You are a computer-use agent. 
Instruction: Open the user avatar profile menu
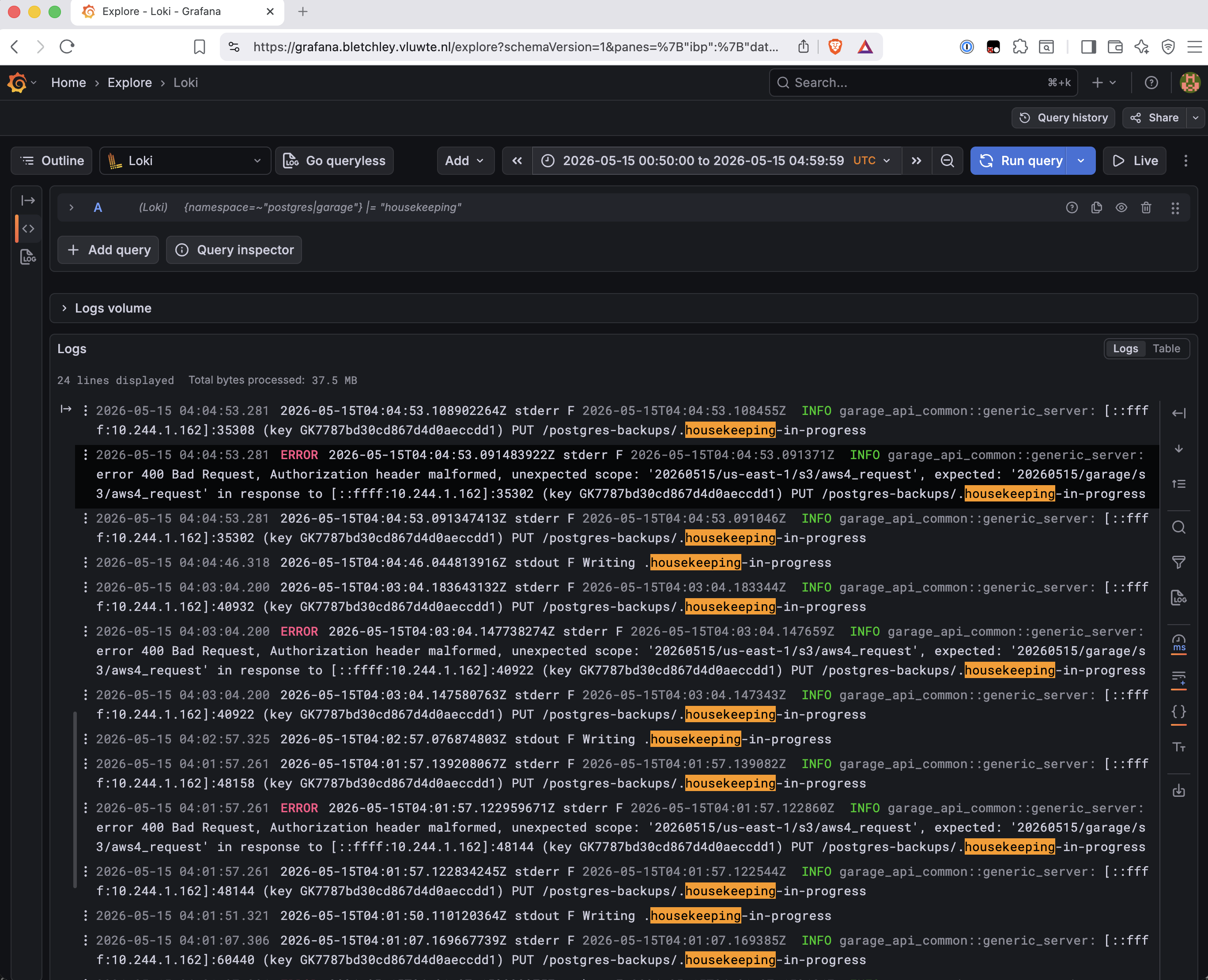coord(1190,83)
